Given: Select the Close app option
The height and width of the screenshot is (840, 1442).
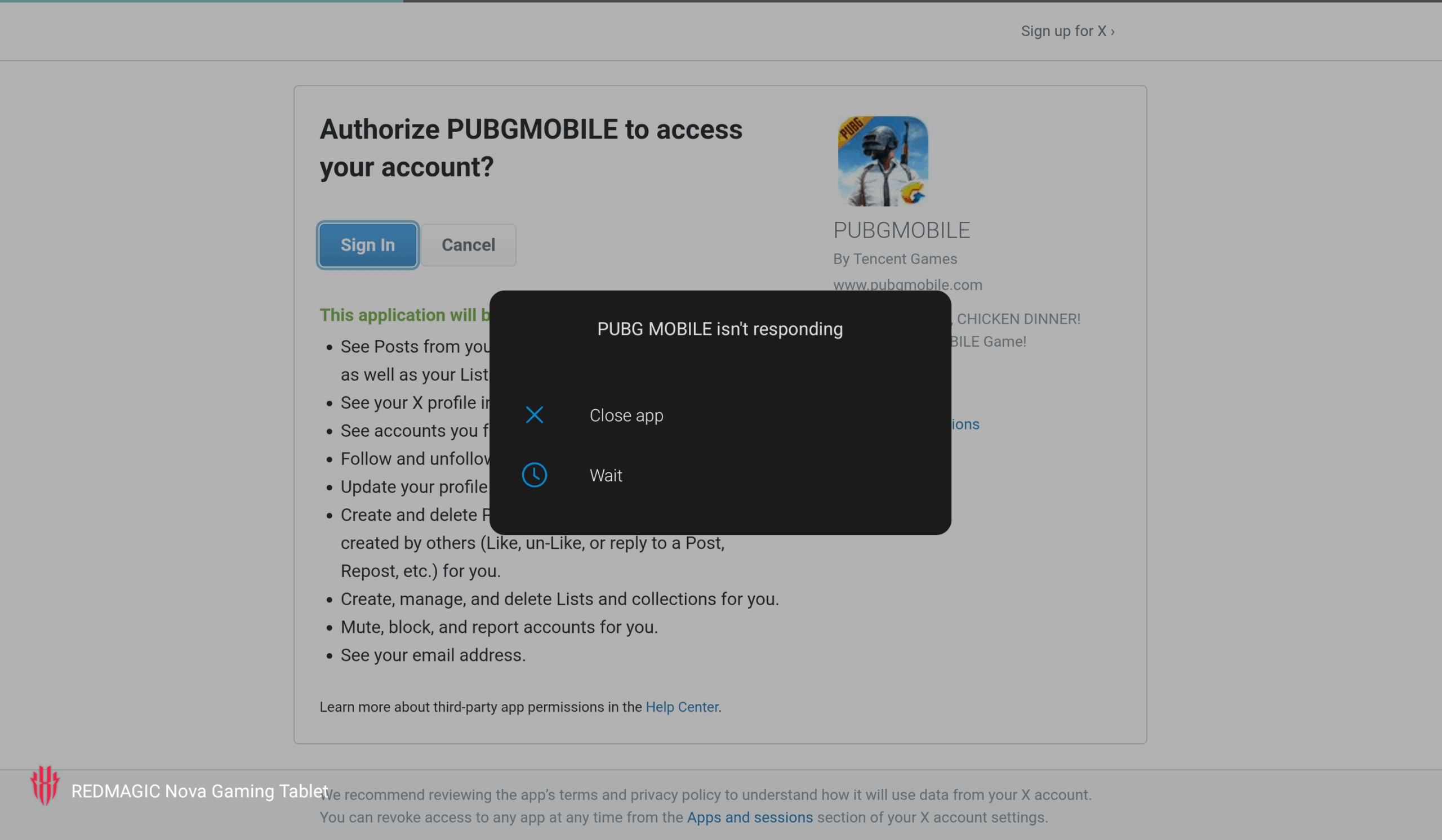Looking at the screenshot, I should pyautogui.click(x=720, y=415).
